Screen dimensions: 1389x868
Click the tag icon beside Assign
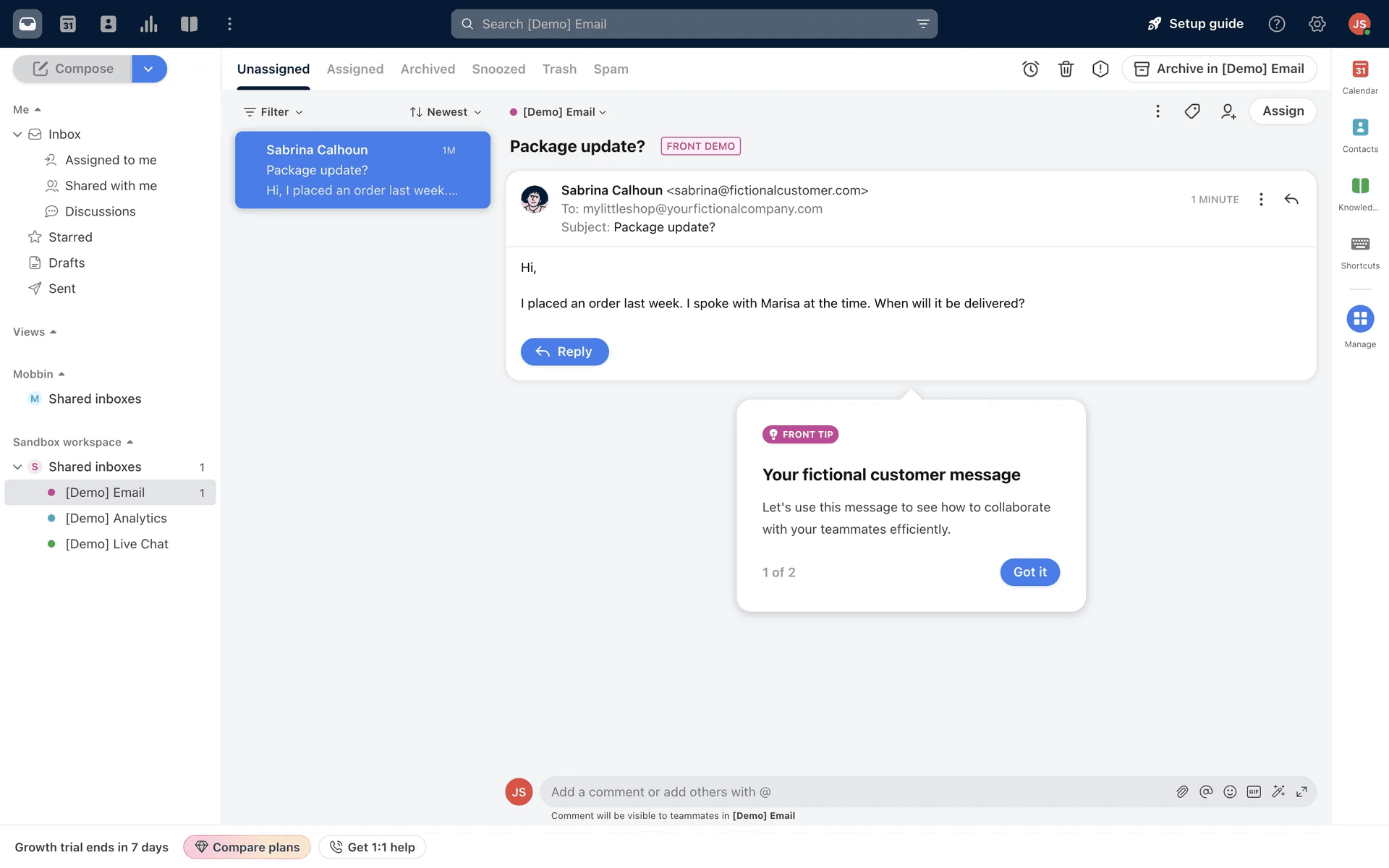[1192, 111]
